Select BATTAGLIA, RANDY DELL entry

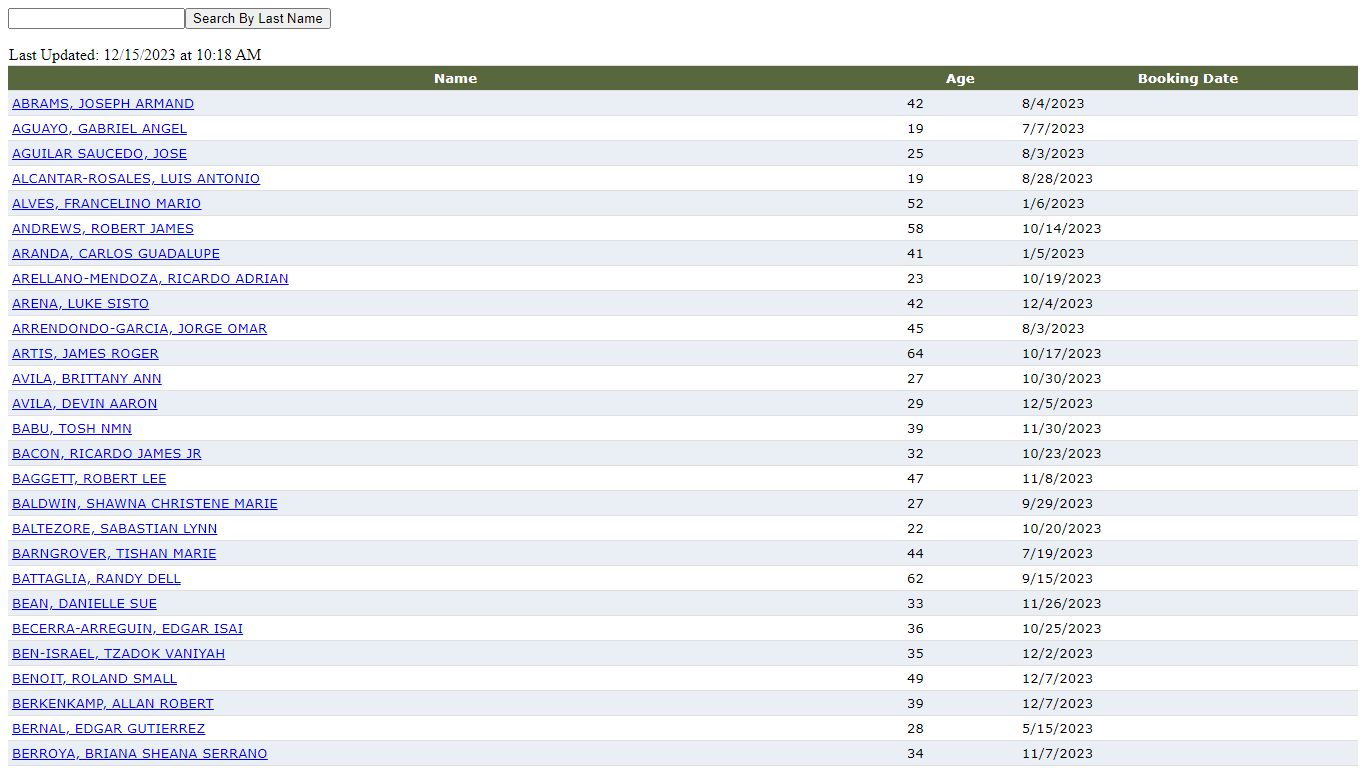[x=96, y=579]
